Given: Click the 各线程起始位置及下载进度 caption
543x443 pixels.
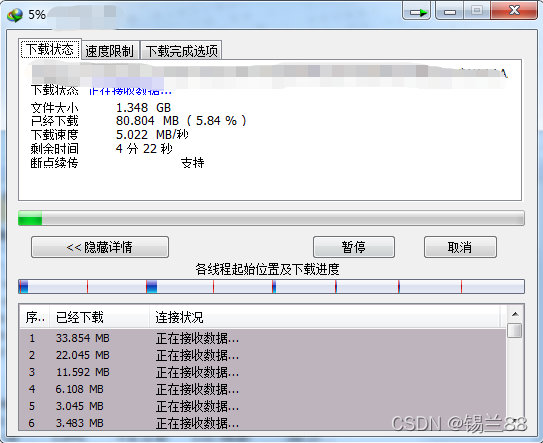Looking at the screenshot, I should [267, 269].
